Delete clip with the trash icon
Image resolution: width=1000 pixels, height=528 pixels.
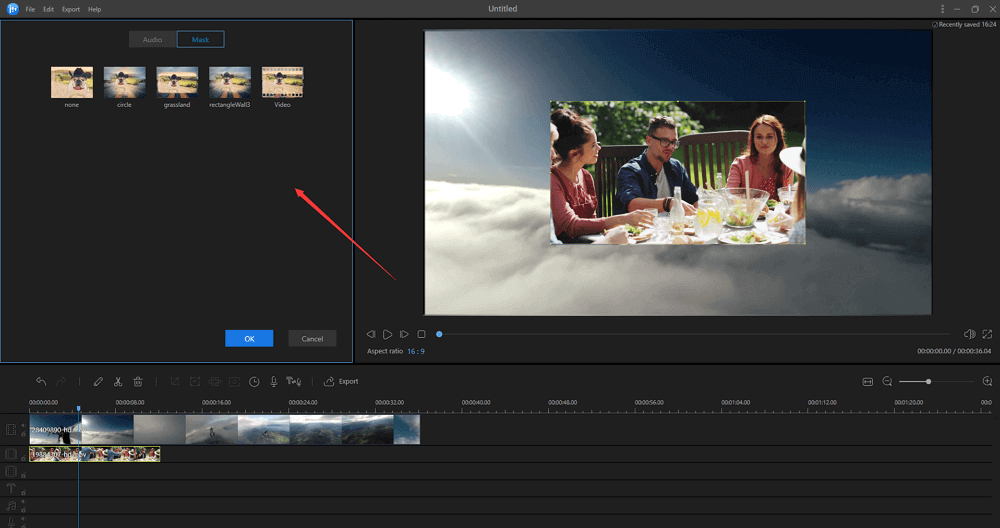point(138,381)
